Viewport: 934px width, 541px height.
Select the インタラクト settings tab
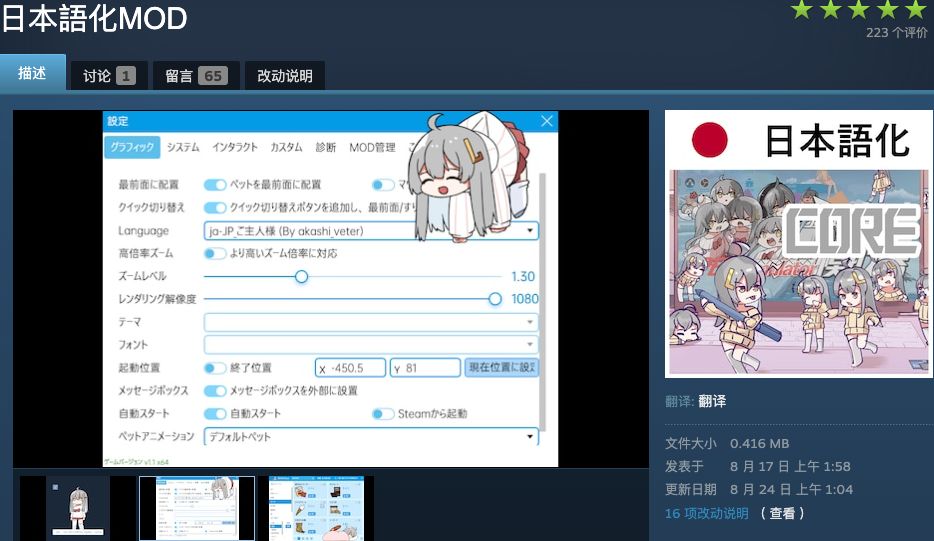pos(235,147)
